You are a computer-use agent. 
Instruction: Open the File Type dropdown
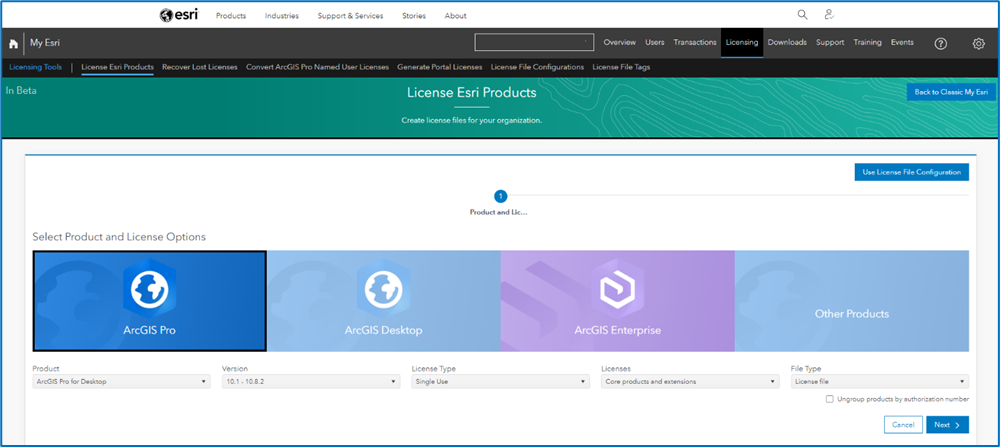[x=879, y=381]
